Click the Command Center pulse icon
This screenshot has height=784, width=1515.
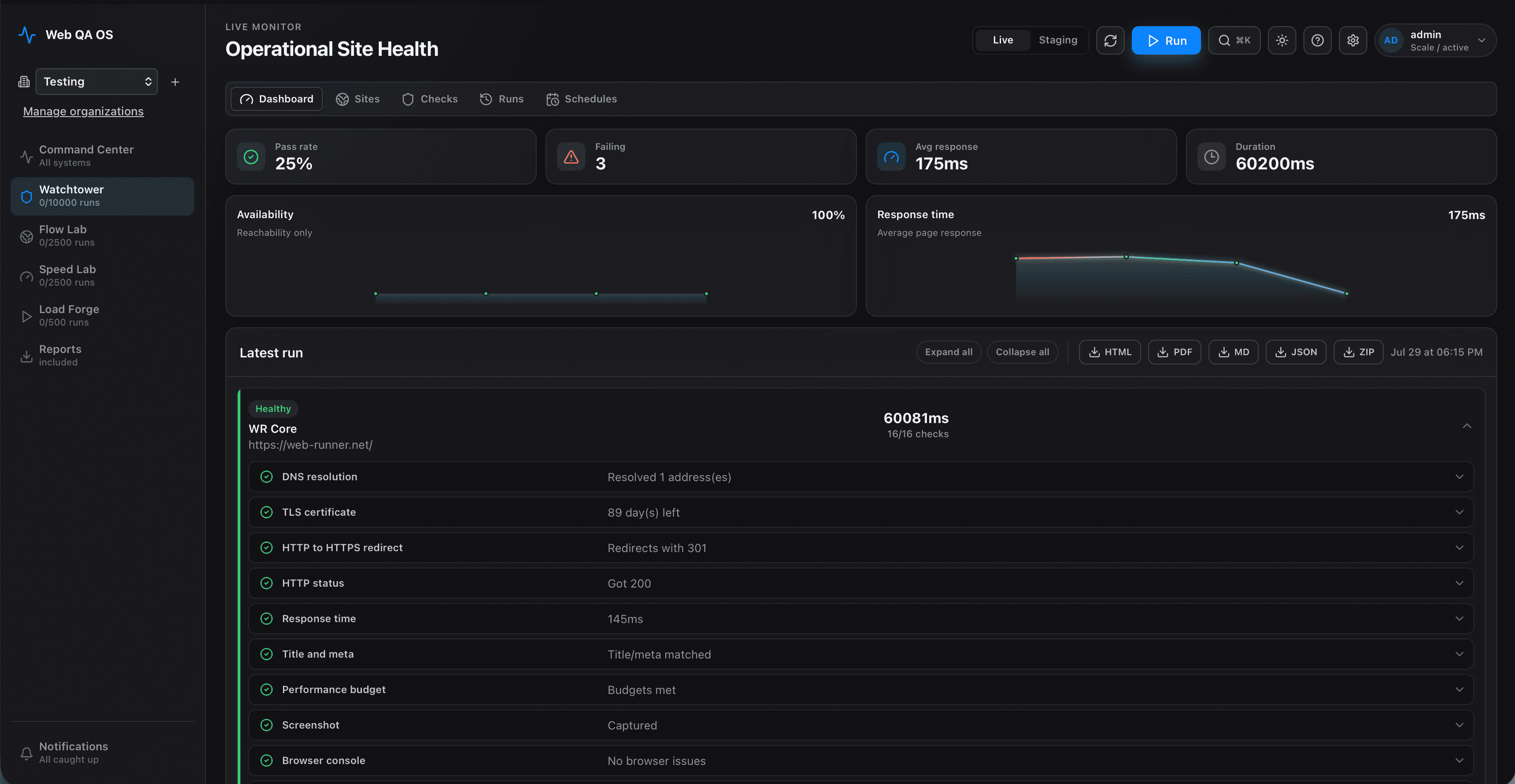(27, 157)
